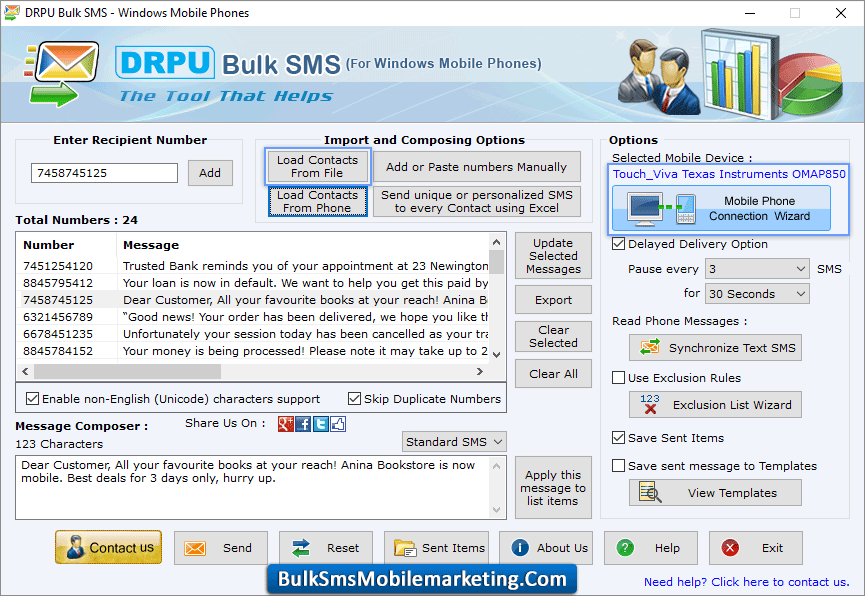The width and height of the screenshot is (865, 596).
Task: Click the Message column header
Action: (303, 245)
